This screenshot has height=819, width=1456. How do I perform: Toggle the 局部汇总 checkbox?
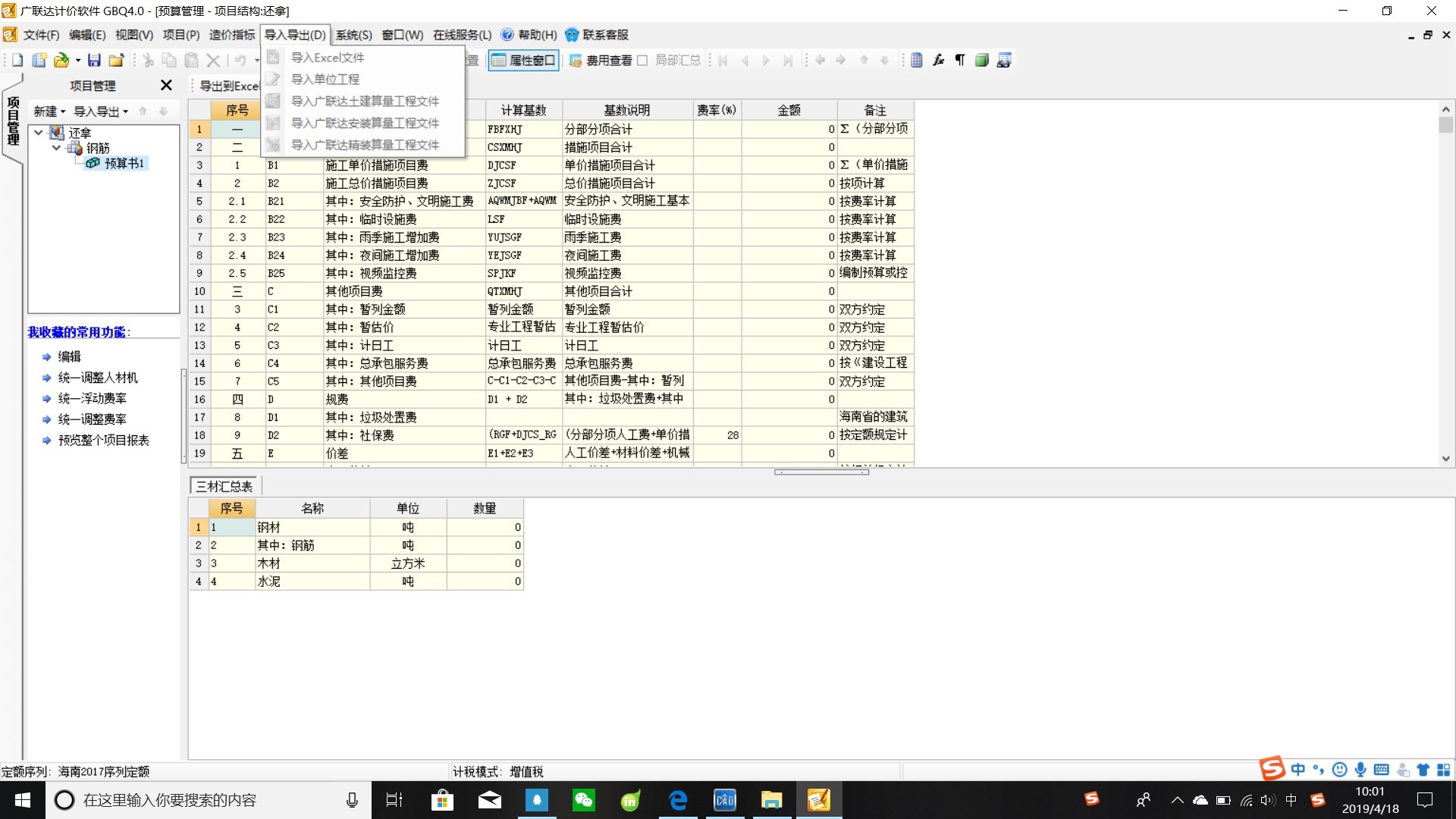[x=642, y=61]
